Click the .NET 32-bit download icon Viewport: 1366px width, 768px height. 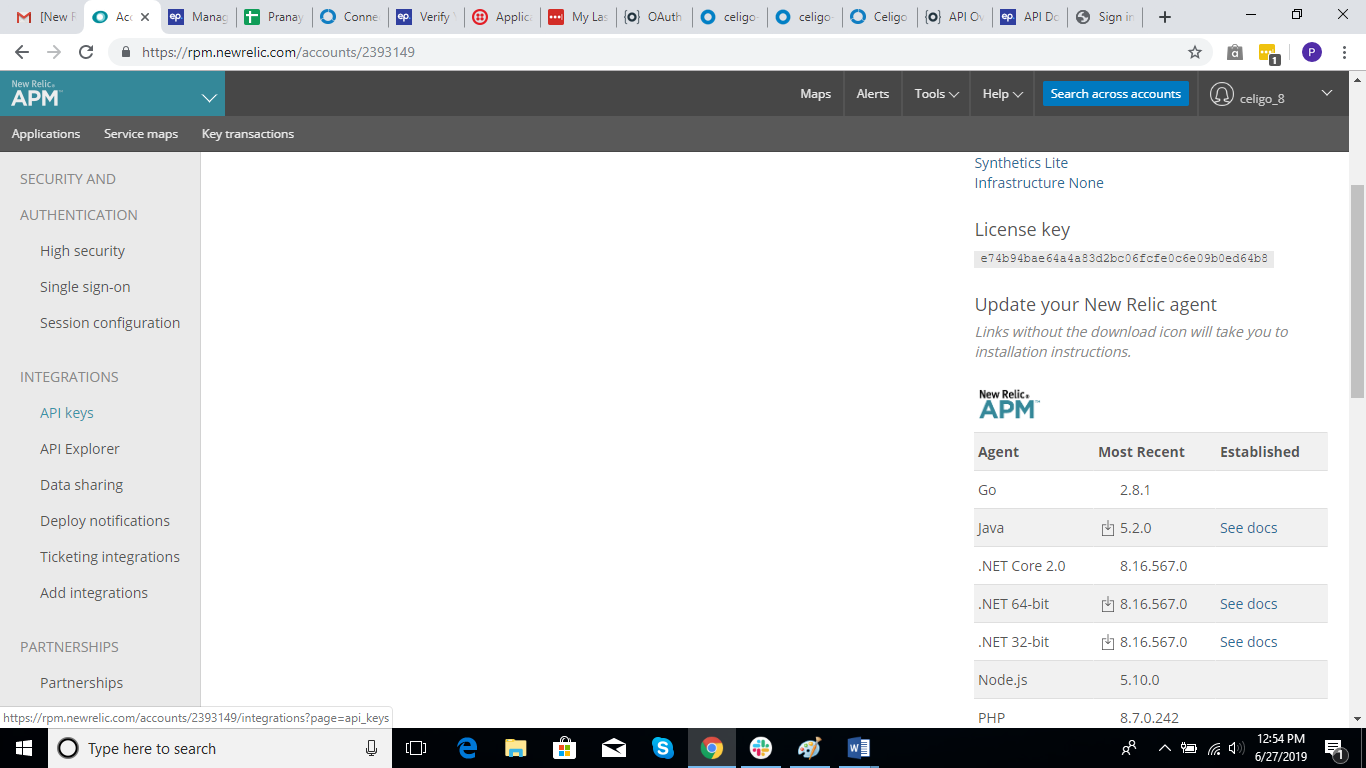(1108, 642)
